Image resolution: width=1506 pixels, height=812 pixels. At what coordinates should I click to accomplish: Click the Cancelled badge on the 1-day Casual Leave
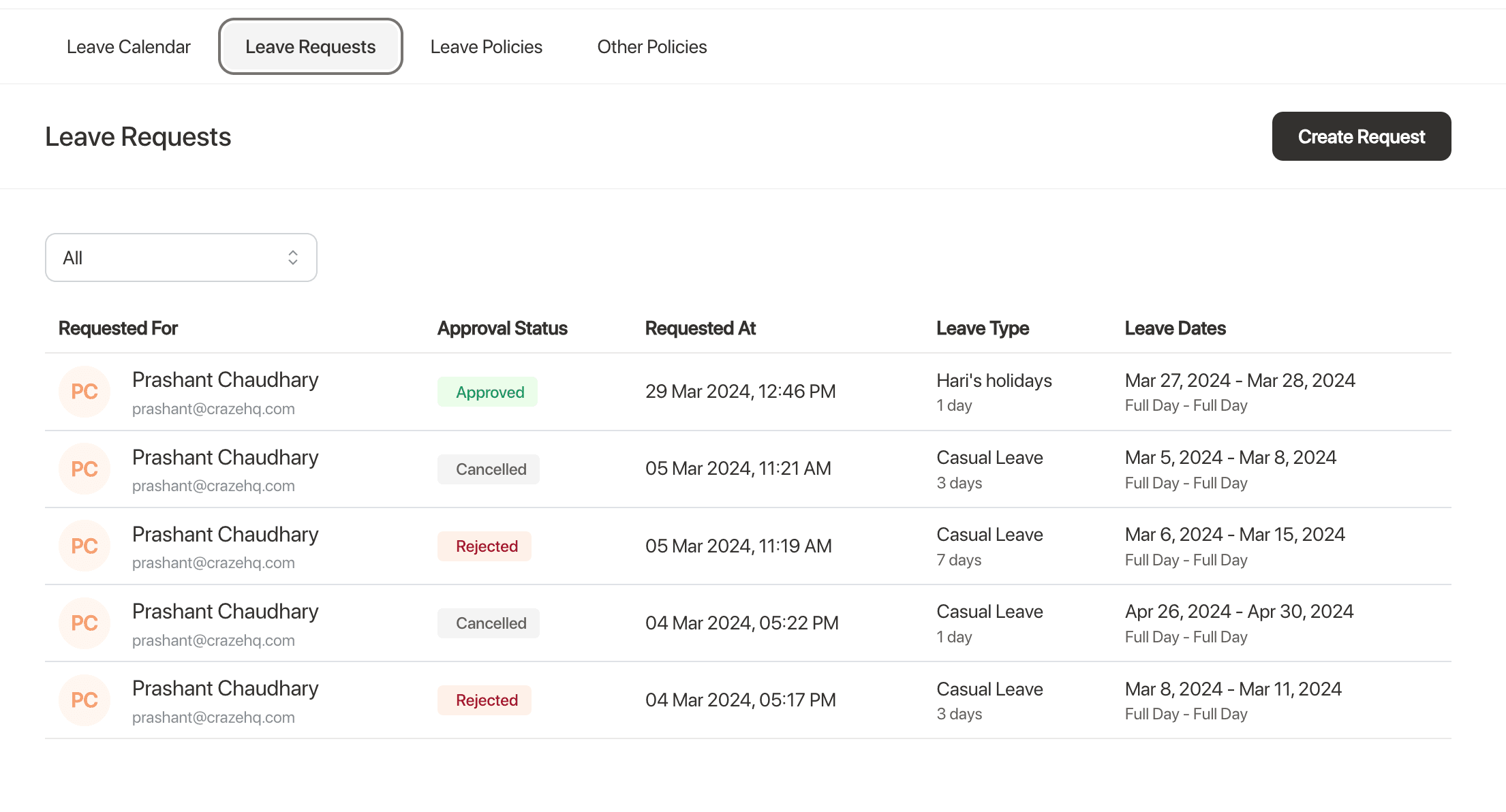488,623
